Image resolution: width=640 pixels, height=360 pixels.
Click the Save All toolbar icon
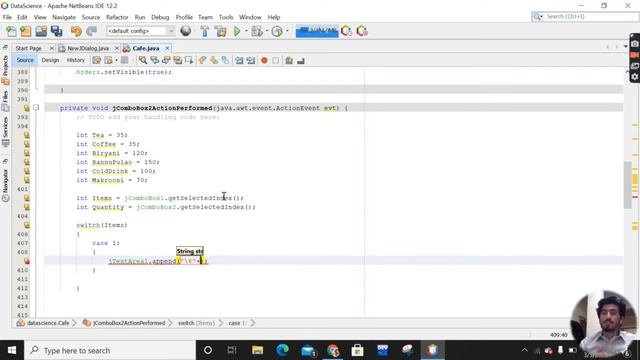pyautogui.click(x=57, y=31)
